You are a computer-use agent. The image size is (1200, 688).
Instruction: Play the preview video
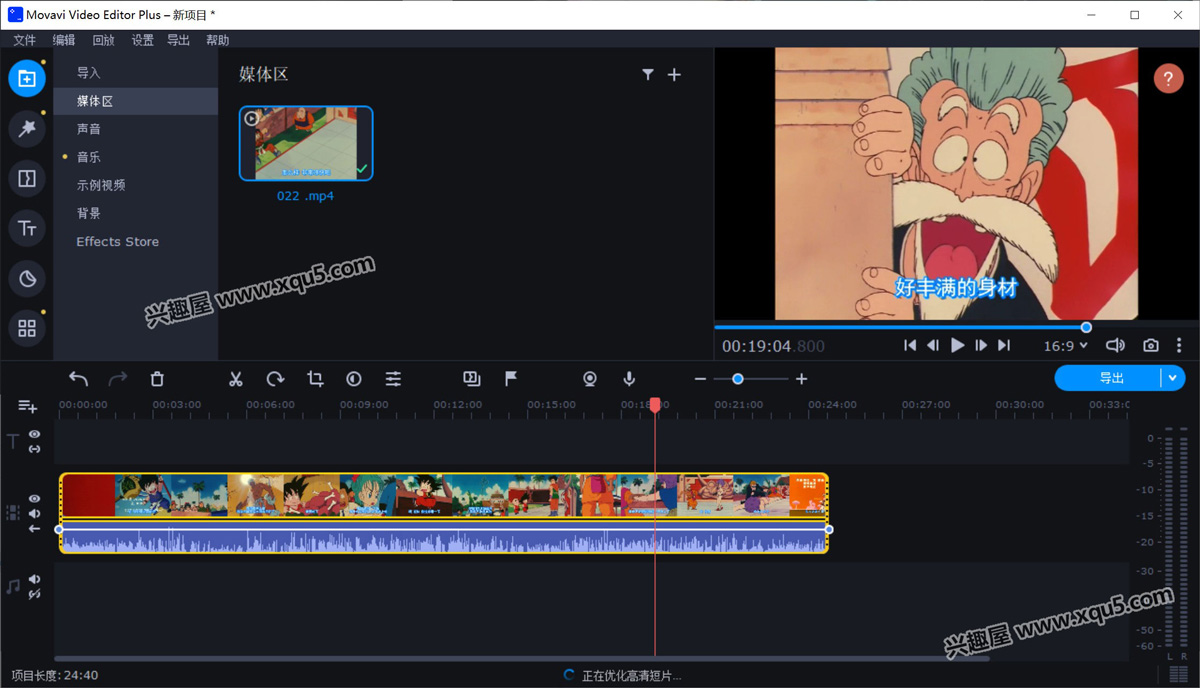(x=957, y=345)
